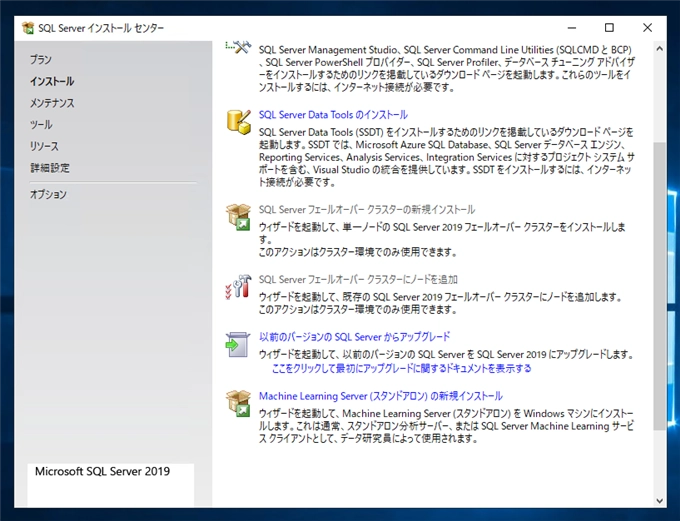
Task: Click the scrollbar up arrow
Action: point(660,49)
